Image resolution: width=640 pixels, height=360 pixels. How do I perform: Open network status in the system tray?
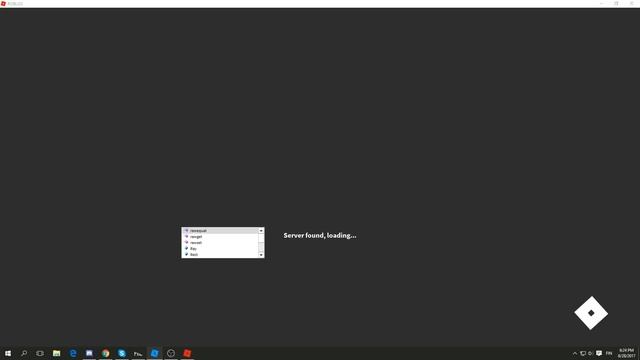click(583, 353)
